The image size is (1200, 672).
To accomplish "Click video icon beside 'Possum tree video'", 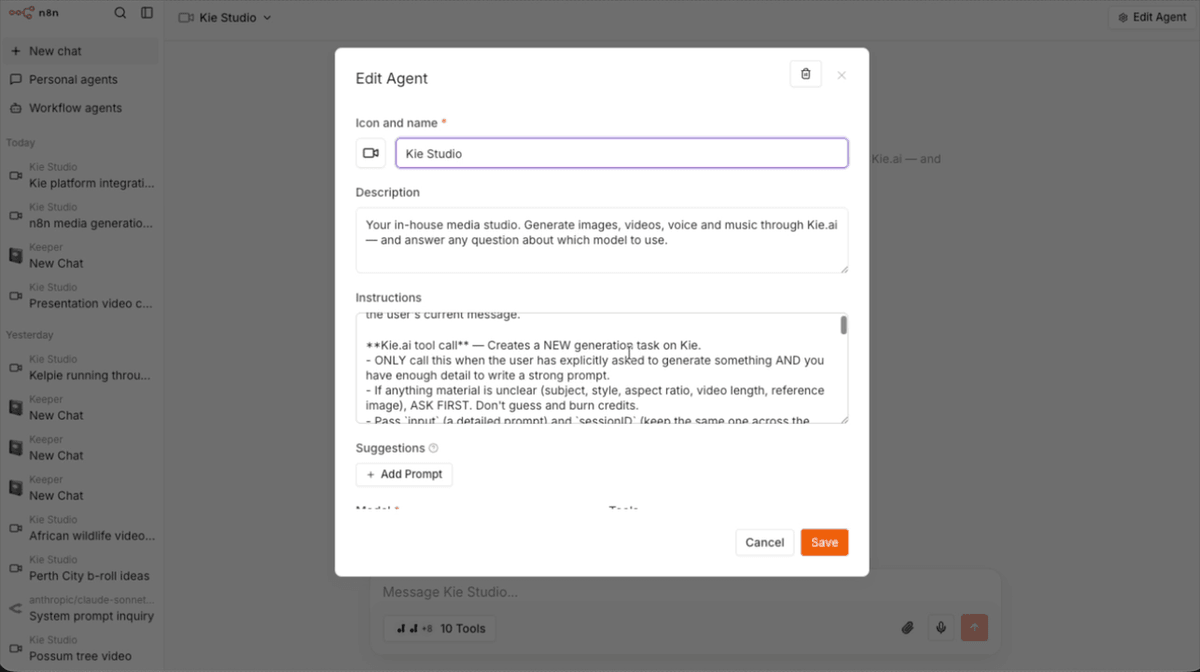I will [x=15, y=648].
